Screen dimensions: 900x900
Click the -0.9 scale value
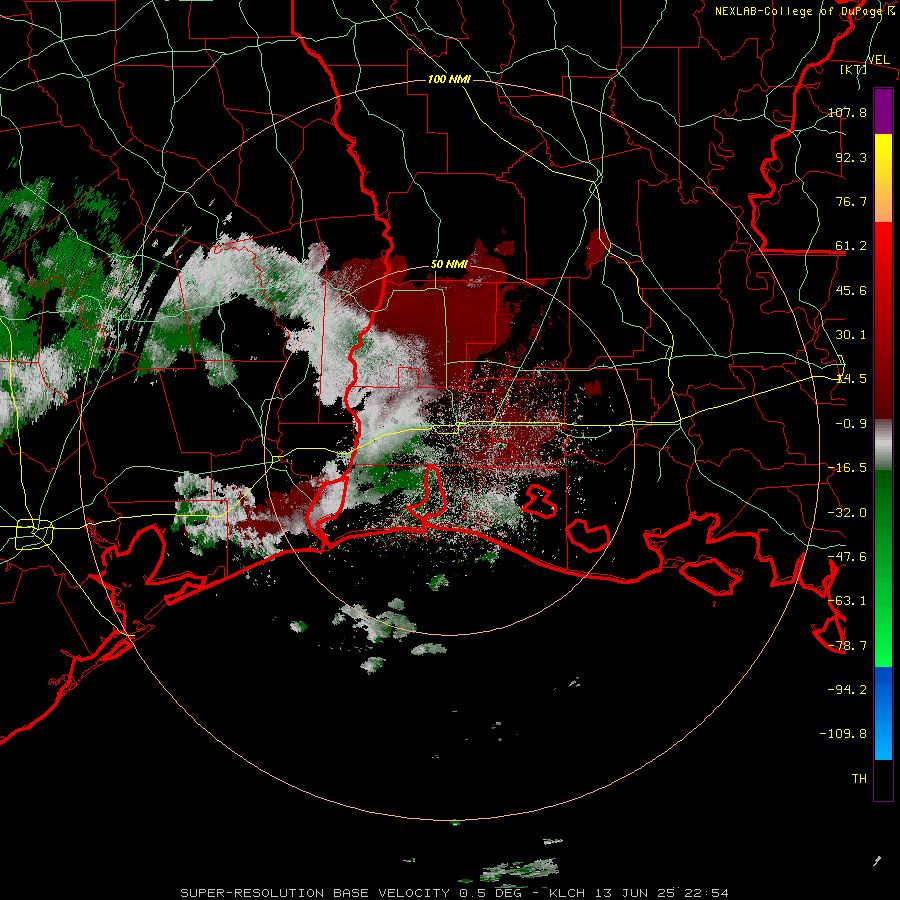coord(851,424)
